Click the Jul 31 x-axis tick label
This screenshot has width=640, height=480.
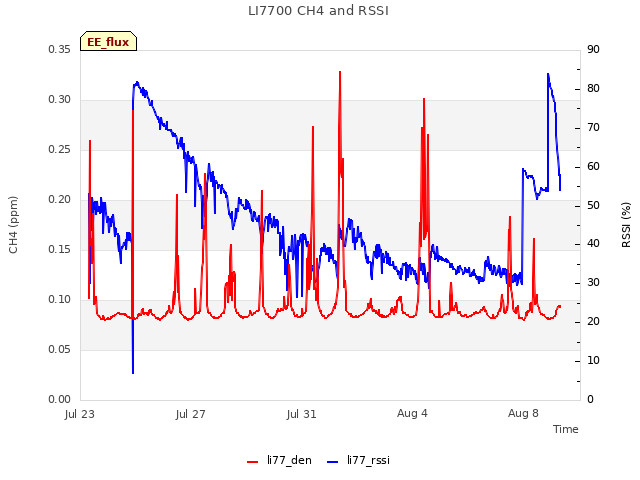302,414
